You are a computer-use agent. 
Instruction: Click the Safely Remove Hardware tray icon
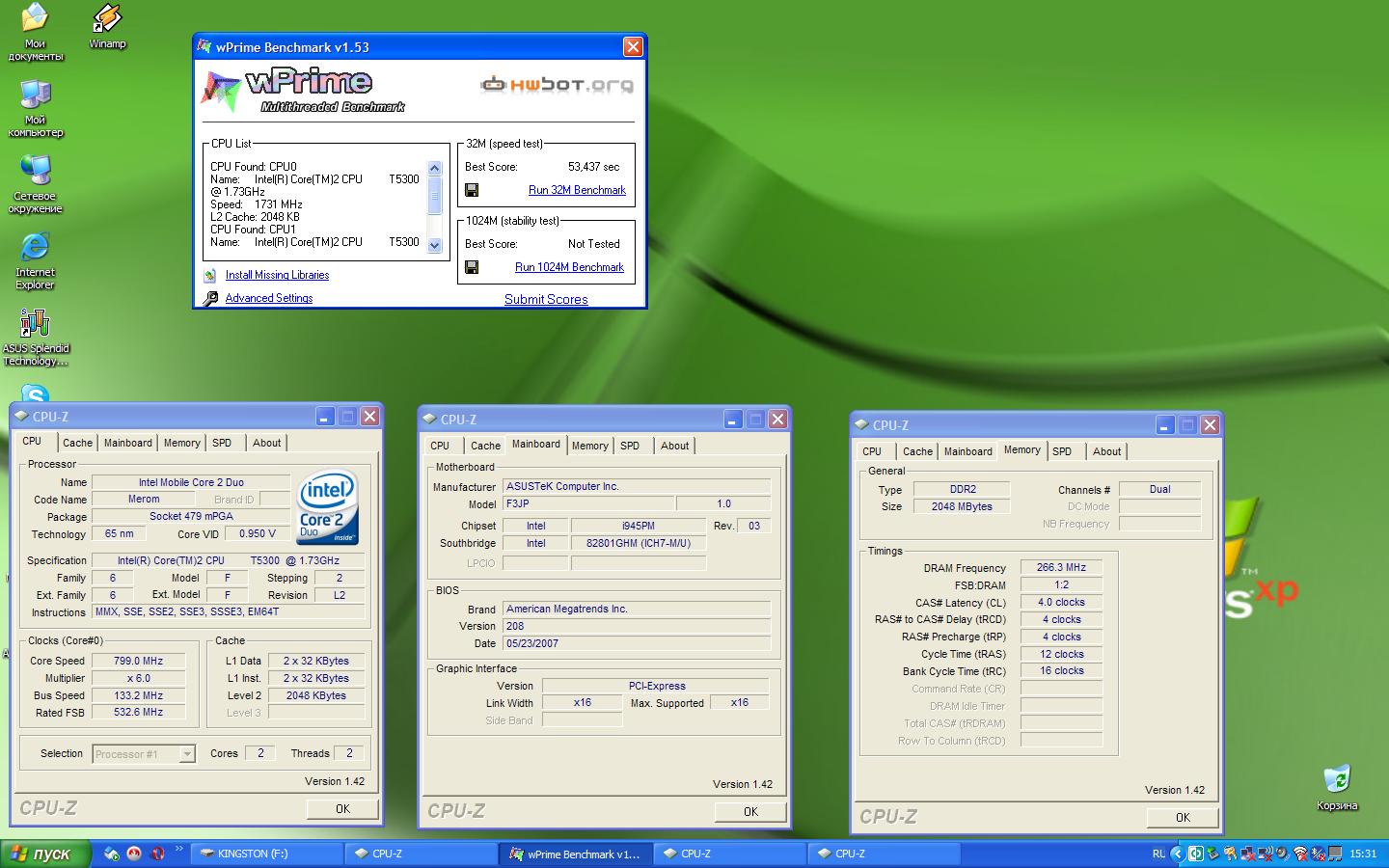click(1212, 854)
